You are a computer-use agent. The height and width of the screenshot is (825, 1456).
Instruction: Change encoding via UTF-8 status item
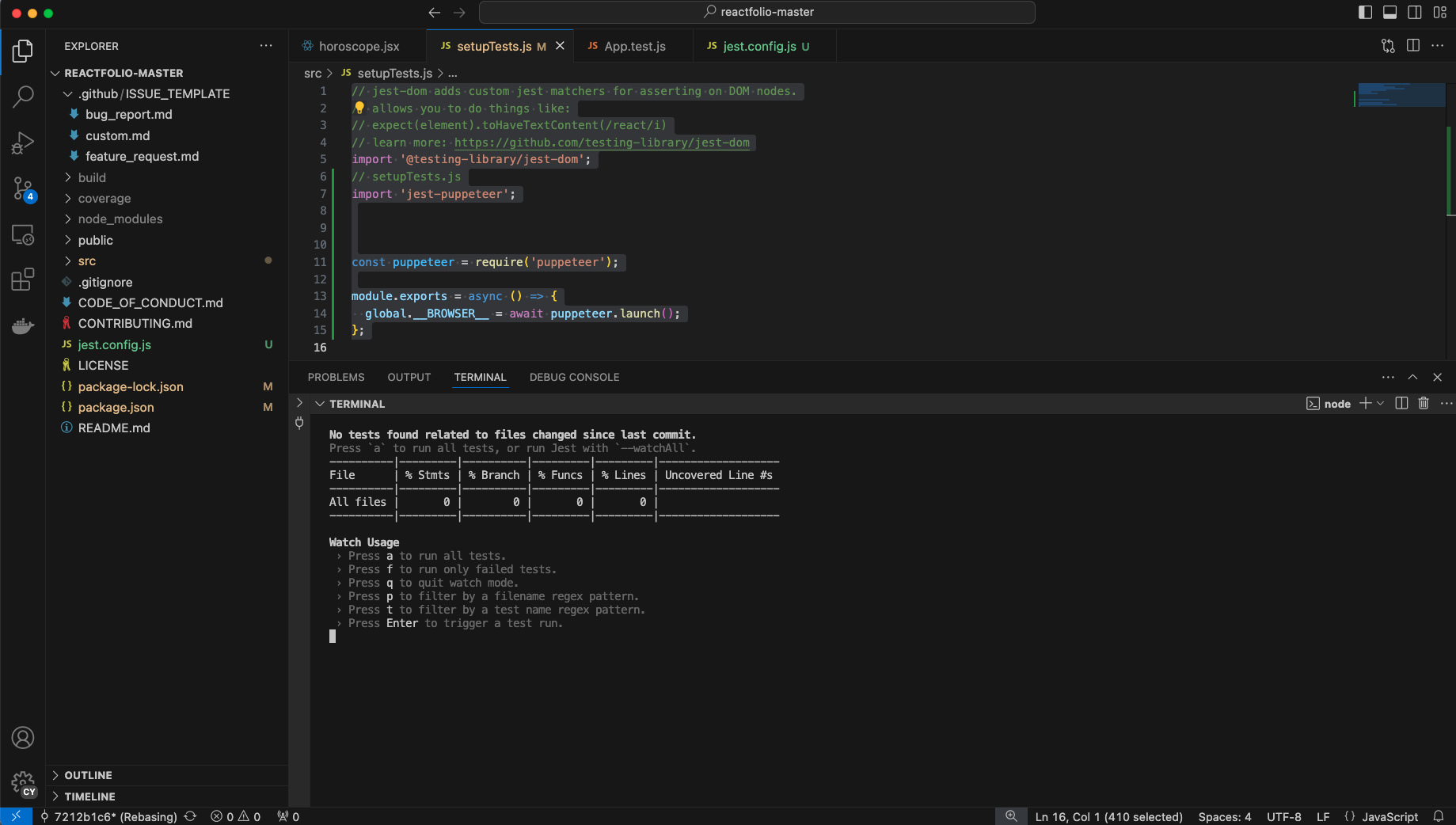(x=1283, y=816)
